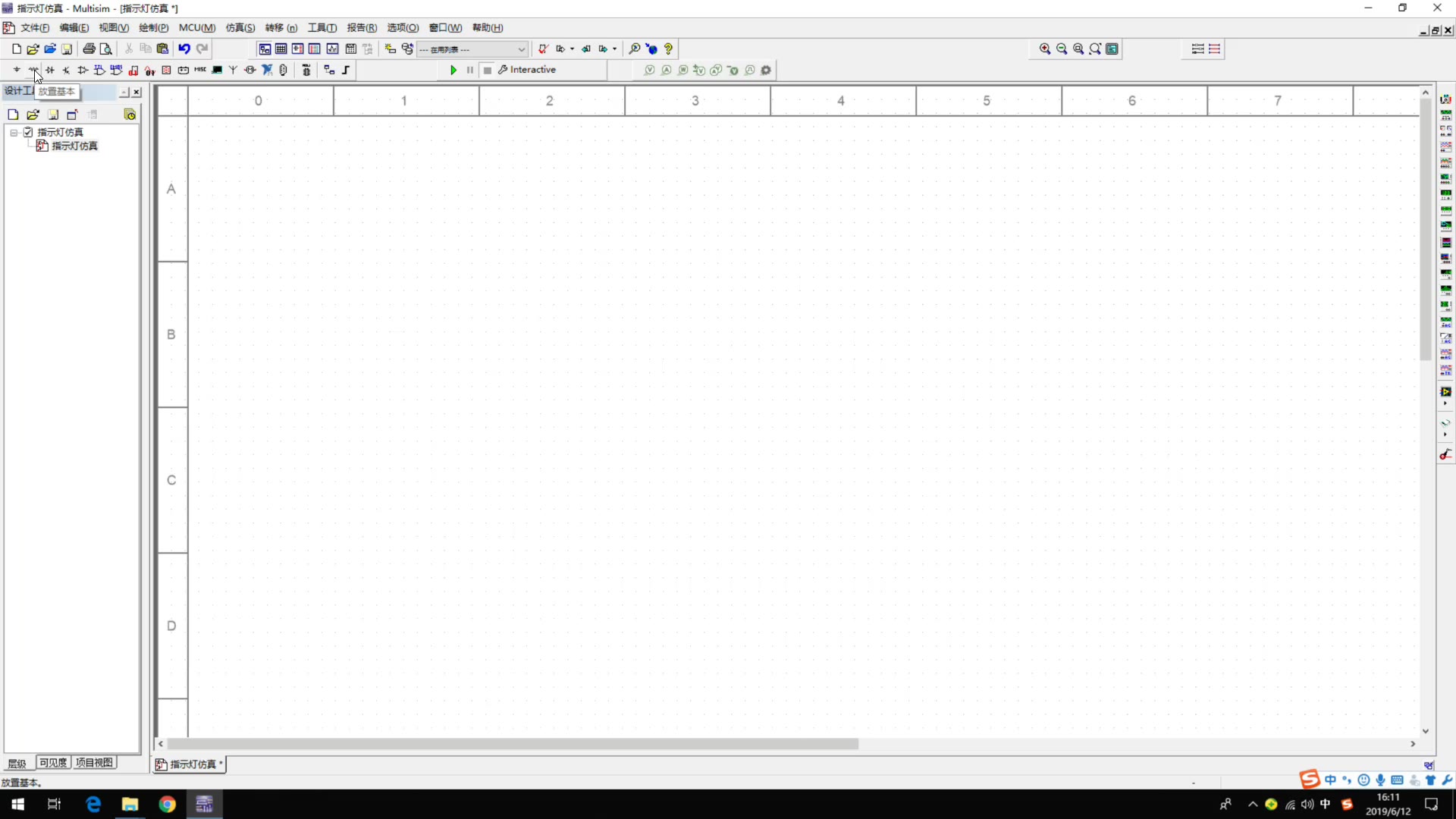Screen dimensions: 1456x819
Task: Toggle the 指示灯仿真 project checkbox
Action: pyautogui.click(x=28, y=132)
